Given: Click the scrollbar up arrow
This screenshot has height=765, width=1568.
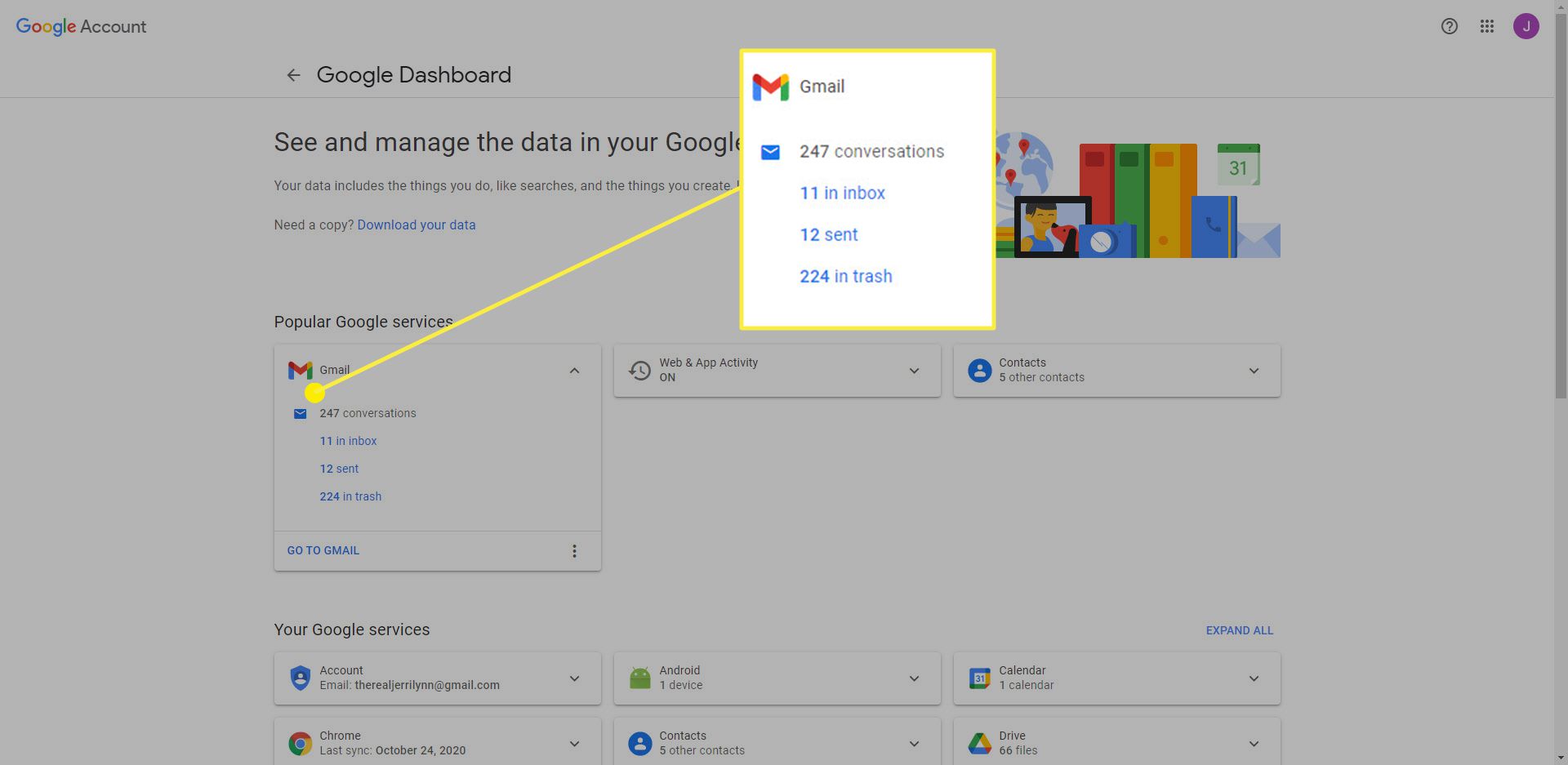Looking at the screenshot, I should tap(1561, 6).
